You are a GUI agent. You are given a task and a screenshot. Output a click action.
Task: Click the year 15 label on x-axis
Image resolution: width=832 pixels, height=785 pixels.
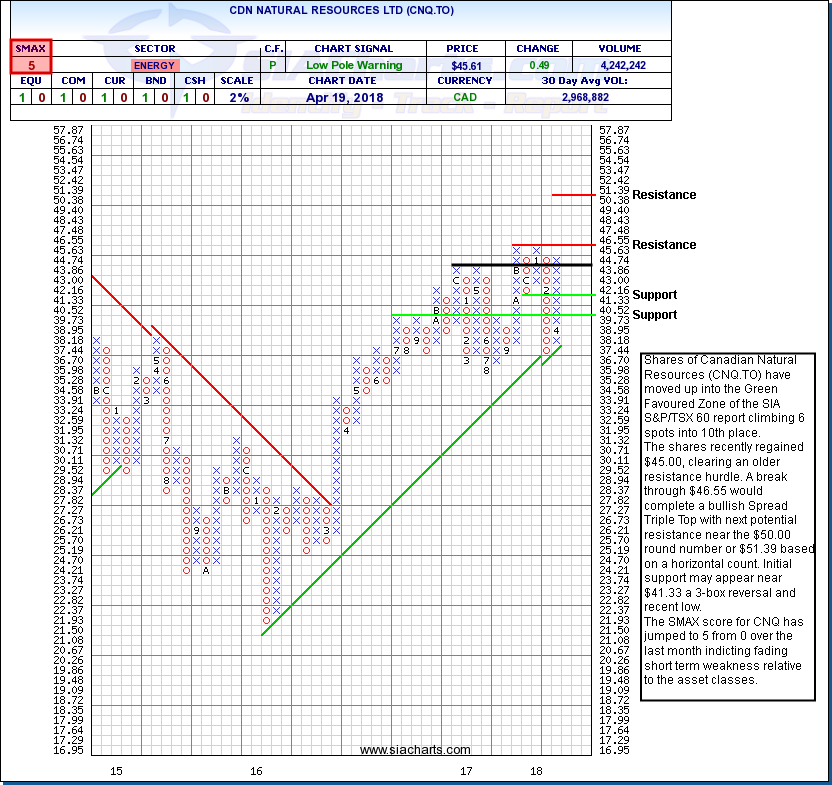tap(116, 771)
